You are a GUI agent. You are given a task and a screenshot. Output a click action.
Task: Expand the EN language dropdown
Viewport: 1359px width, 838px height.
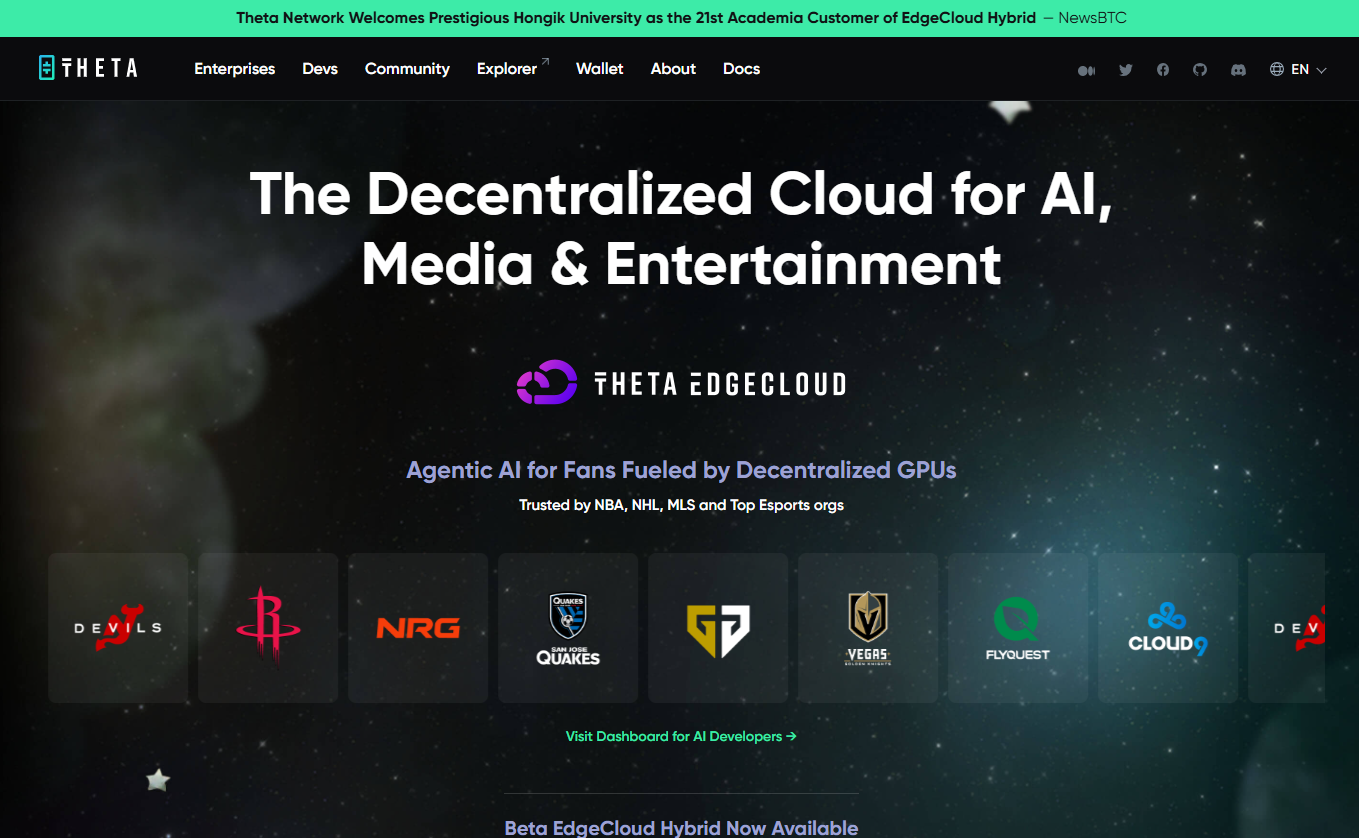(x=1309, y=69)
